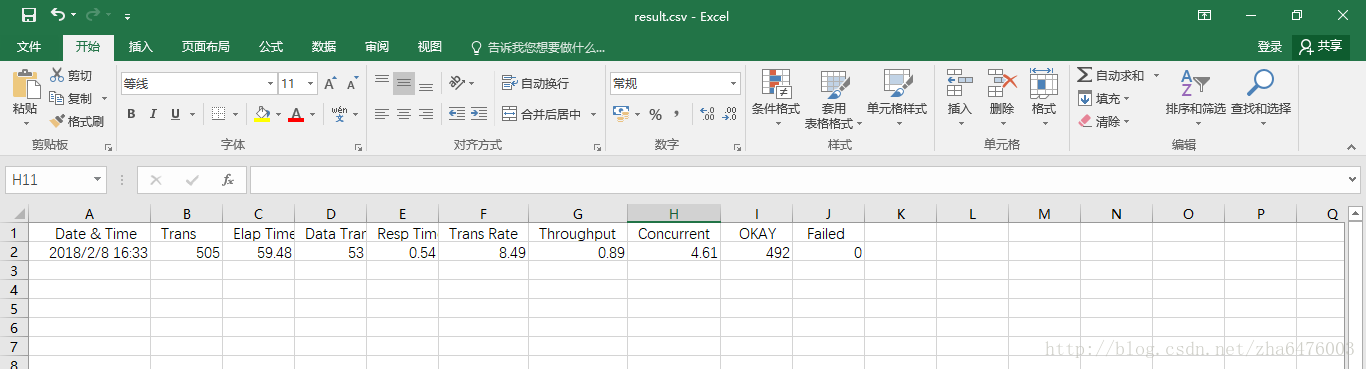The width and height of the screenshot is (1366, 369).
Task: Apply the red font color A
Action: tap(295, 114)
